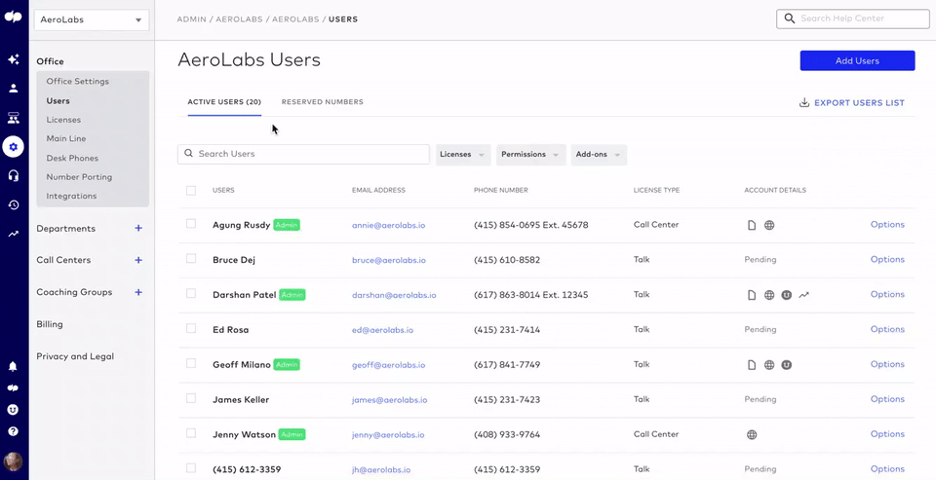Open Options for Darshan Patel
The width and height of the screenshot is (936, 480).
tap(887, 294)
